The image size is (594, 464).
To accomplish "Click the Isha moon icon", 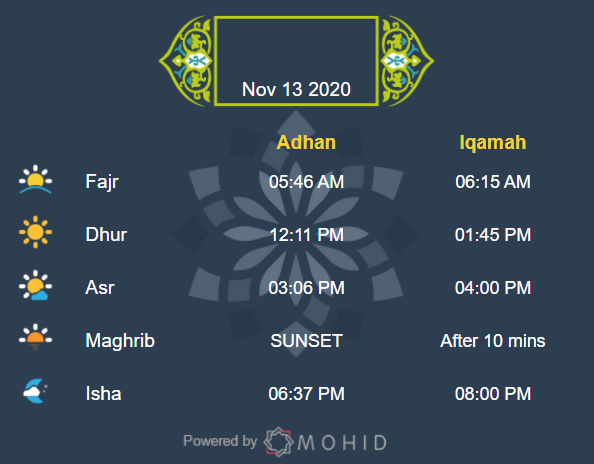I will pyautogui.click(x=35, y=391).
